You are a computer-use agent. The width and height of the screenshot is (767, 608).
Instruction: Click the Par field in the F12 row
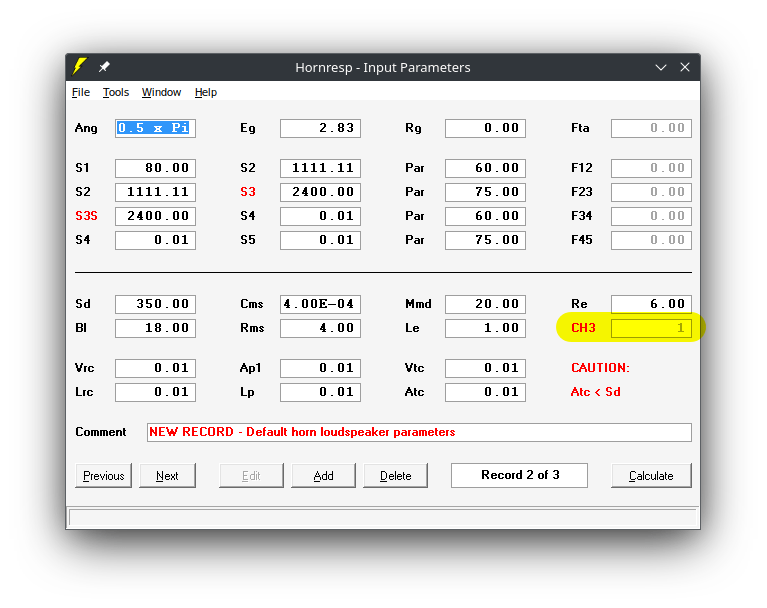click(x=485, y=168)
